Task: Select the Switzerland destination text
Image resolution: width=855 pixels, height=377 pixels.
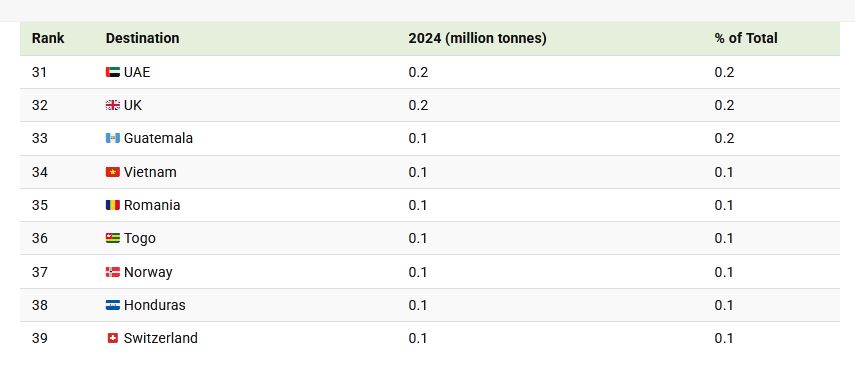Action: point(160,338)
